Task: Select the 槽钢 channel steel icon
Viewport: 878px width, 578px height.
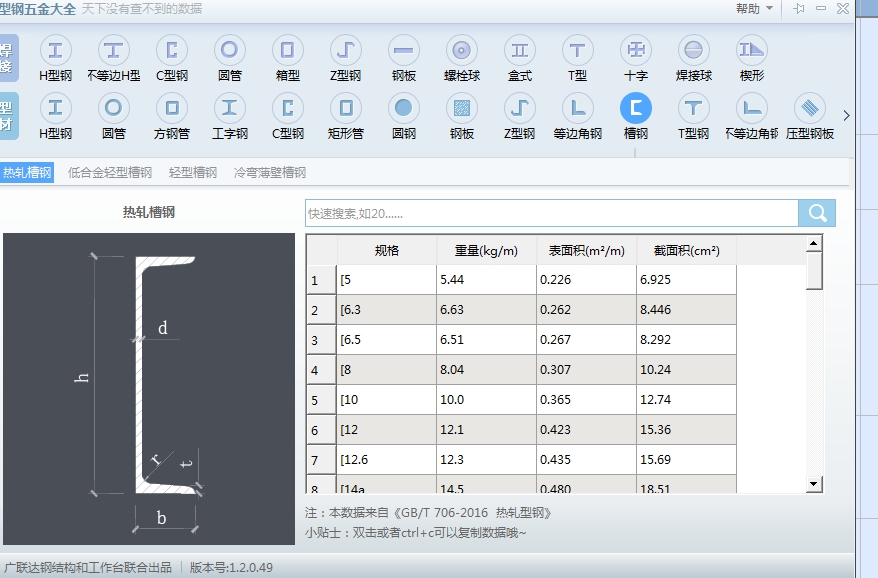Action: coord(636,108)
